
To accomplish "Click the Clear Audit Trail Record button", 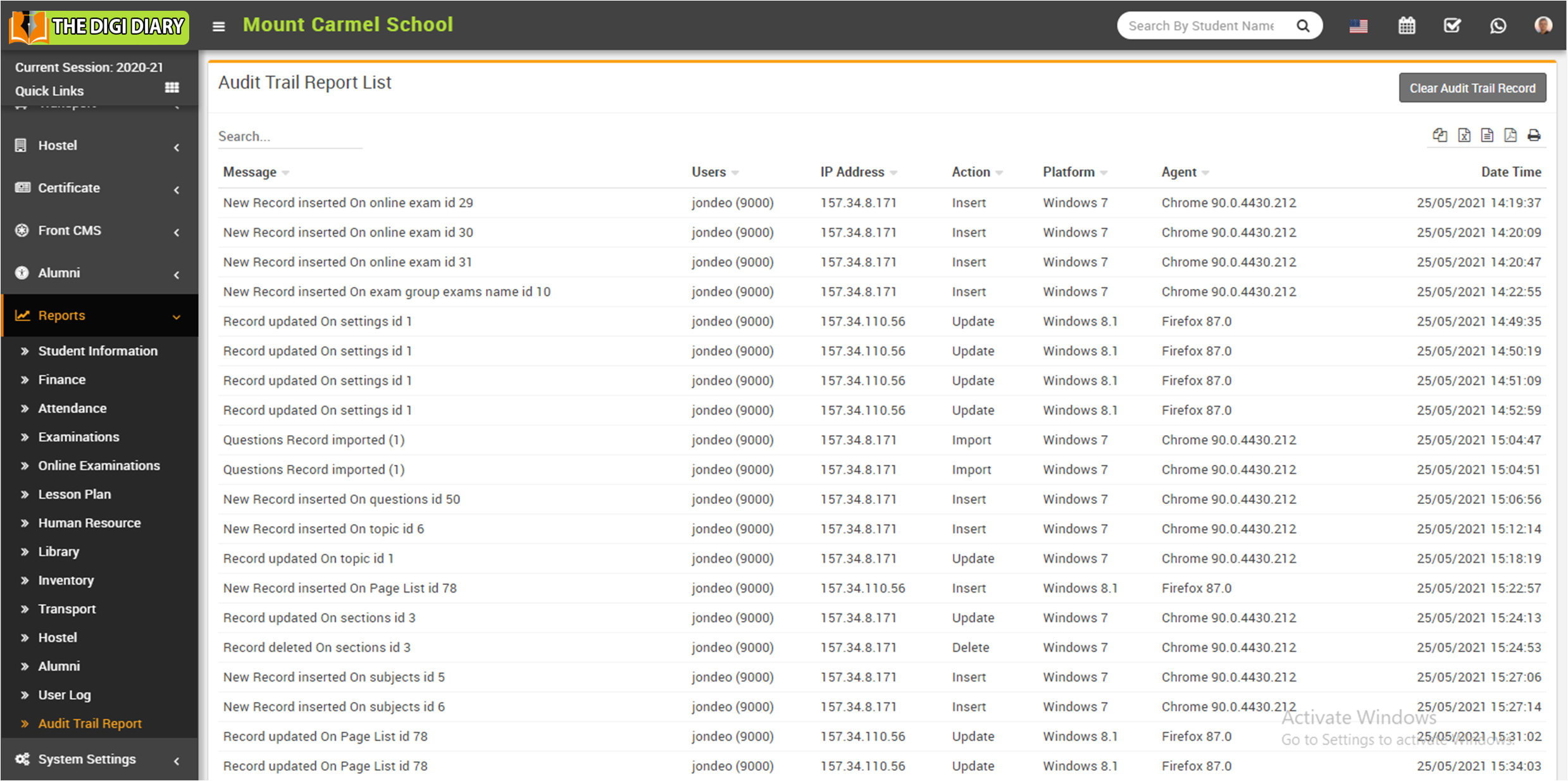I will (x=1472, y=88).
